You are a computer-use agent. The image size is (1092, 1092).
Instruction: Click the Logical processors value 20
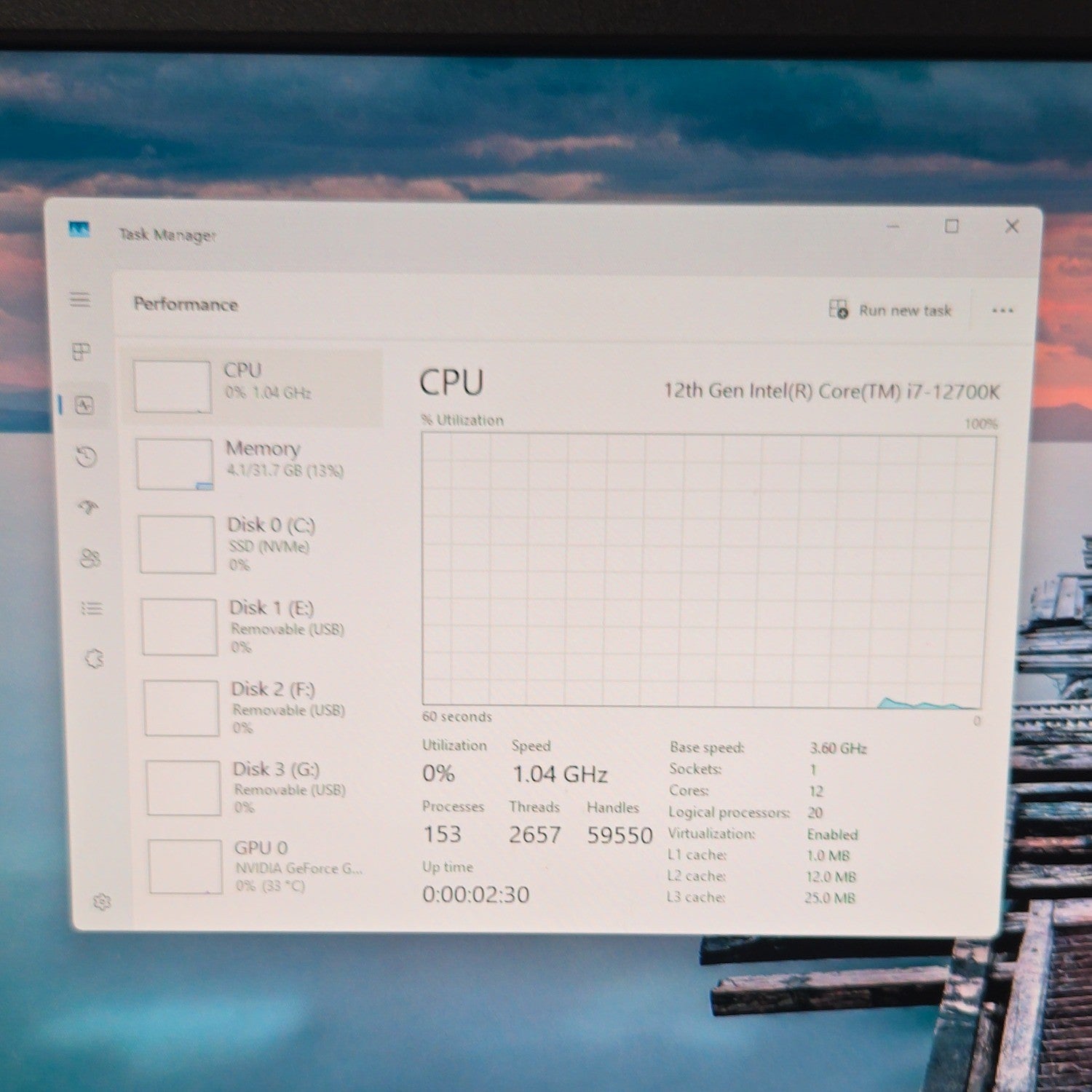(x=815, y=812)
